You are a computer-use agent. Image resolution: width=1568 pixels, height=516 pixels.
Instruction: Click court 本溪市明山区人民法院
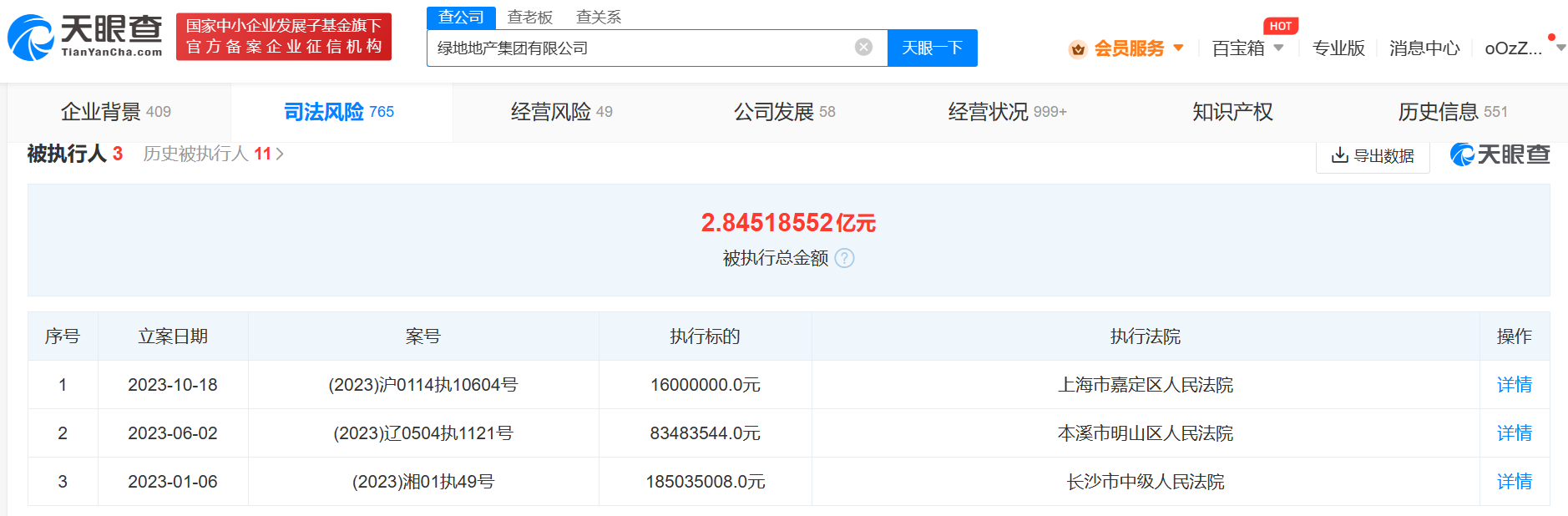click(x=1146, y=433)
